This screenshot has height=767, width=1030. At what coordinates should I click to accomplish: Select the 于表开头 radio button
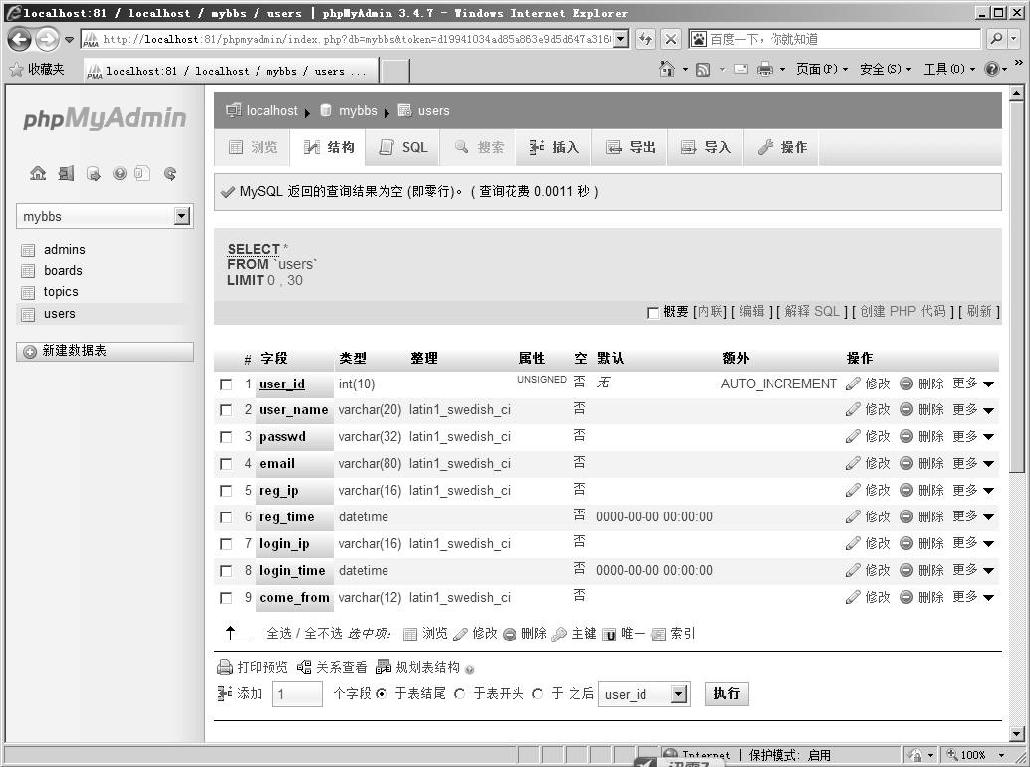click(x=460, y=693)
